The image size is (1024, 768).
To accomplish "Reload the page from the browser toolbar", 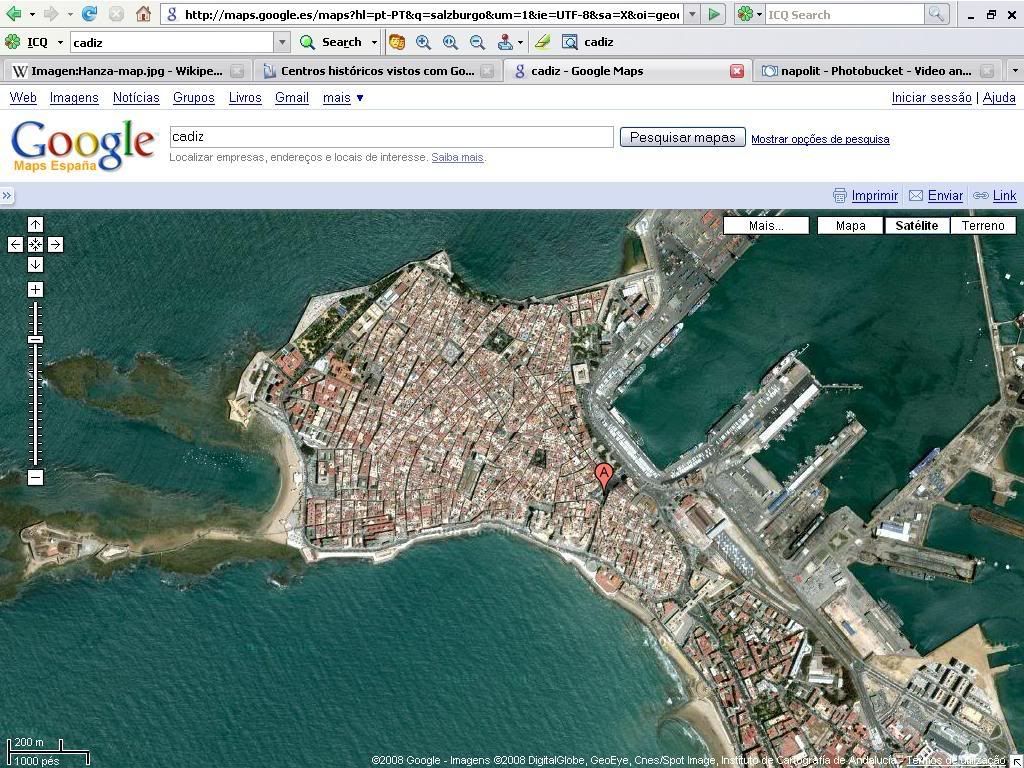I will coord(89,14).
